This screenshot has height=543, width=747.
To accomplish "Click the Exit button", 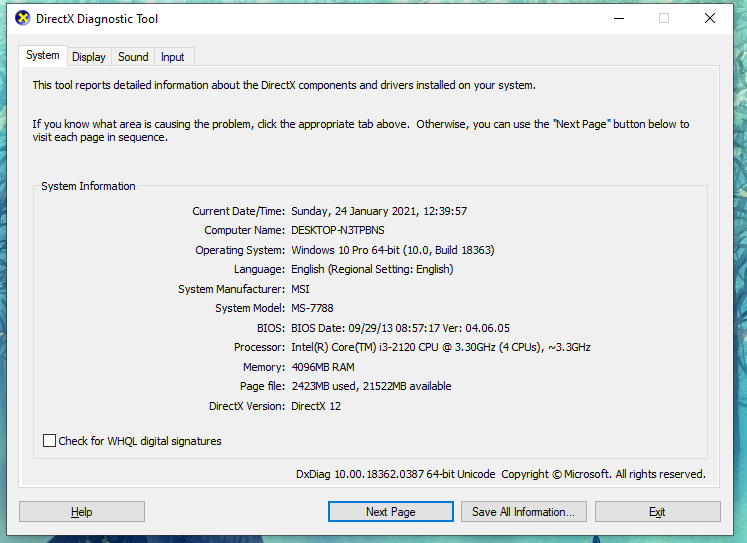I will [657, 512].
